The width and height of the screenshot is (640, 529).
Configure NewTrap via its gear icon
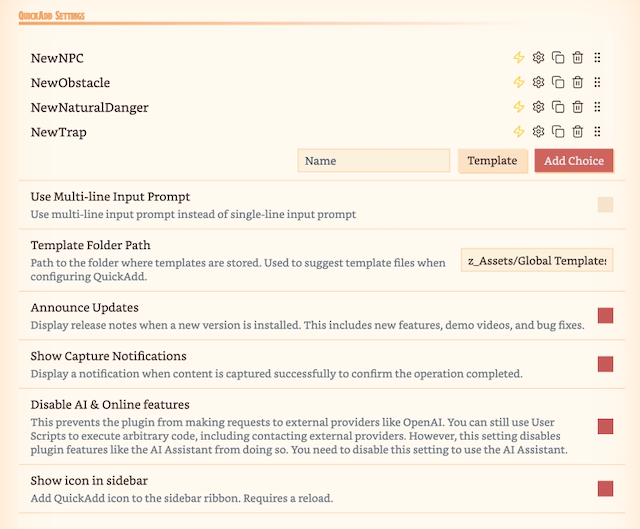538,131
